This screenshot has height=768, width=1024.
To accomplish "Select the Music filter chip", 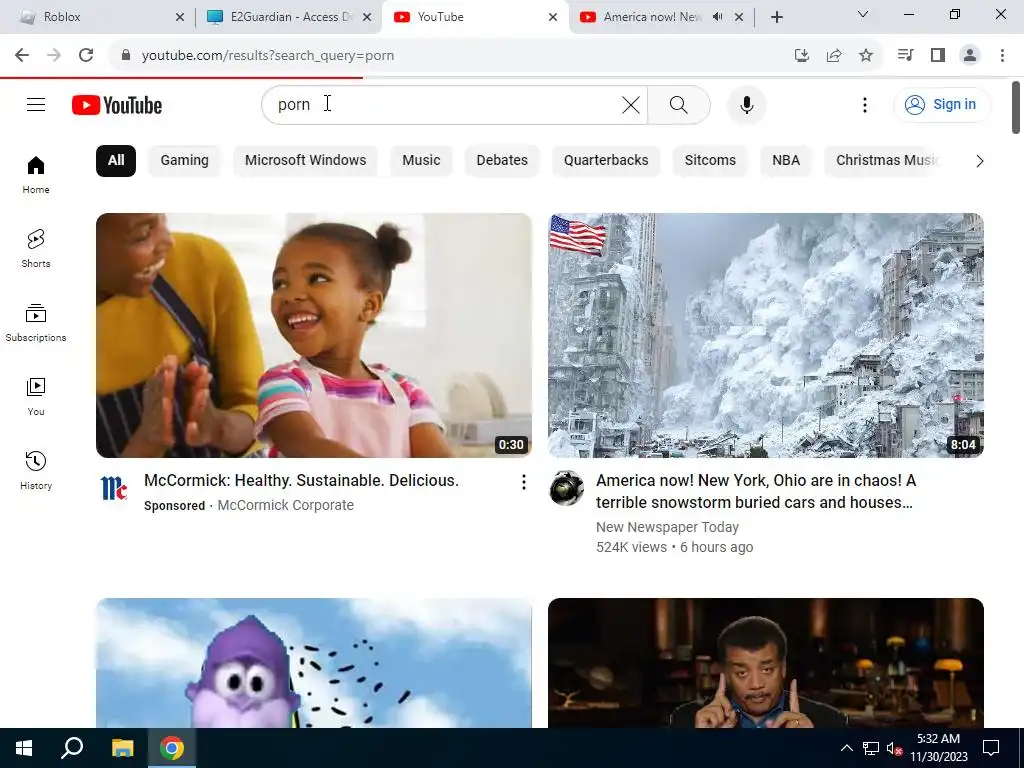I will 421,161.
